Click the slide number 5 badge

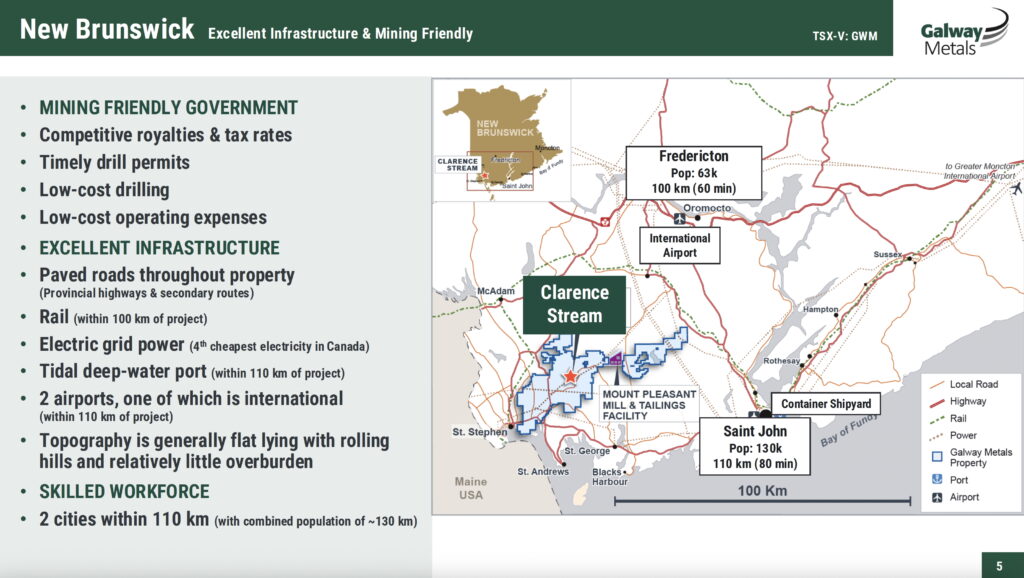click(998, 566)
